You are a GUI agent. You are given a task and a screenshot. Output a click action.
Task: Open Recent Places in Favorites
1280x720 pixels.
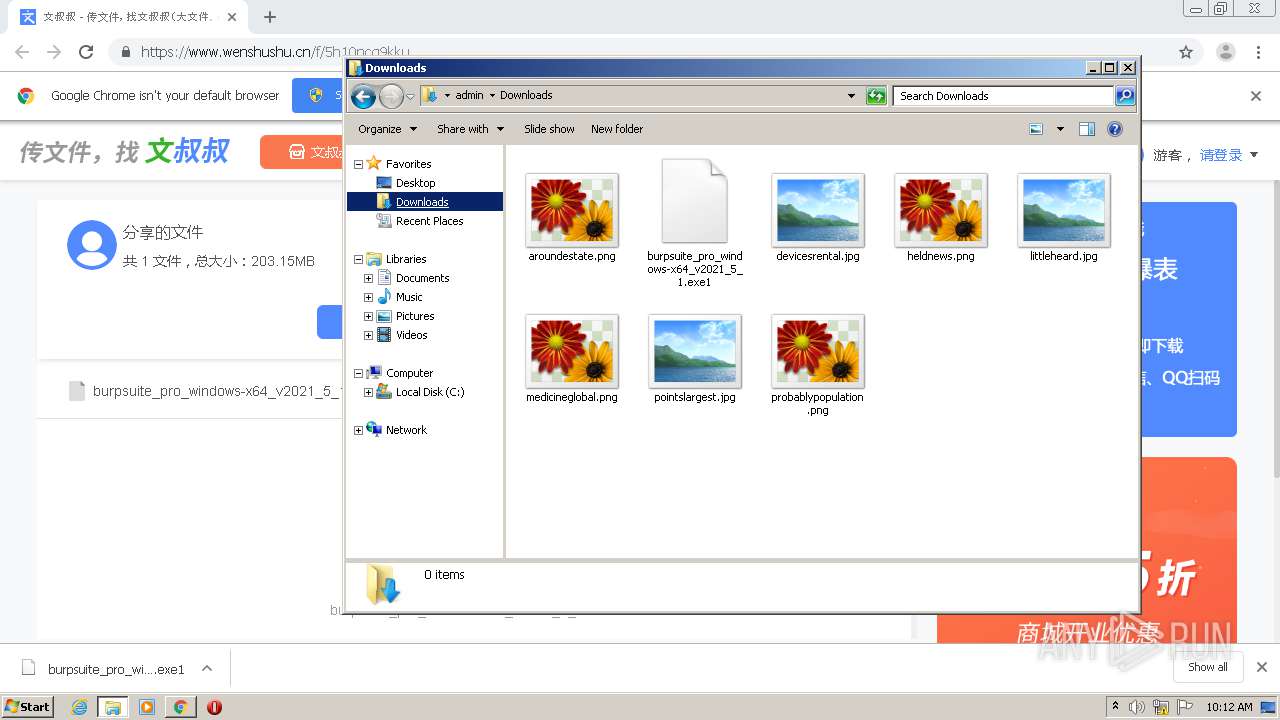[429, 221]
